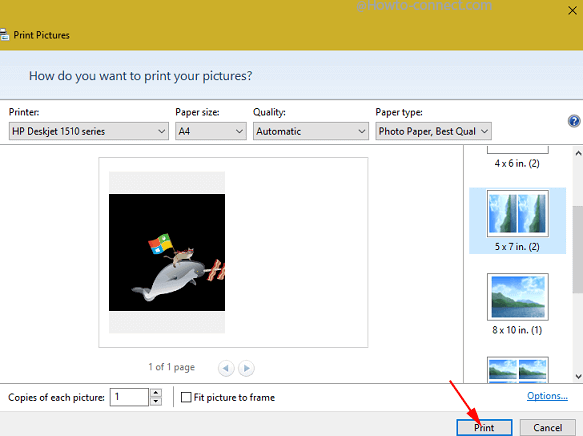Choose the 8 x 10 in. (1) layout
Viewport: 583px width, 436px height.
[x=517, y=304]
